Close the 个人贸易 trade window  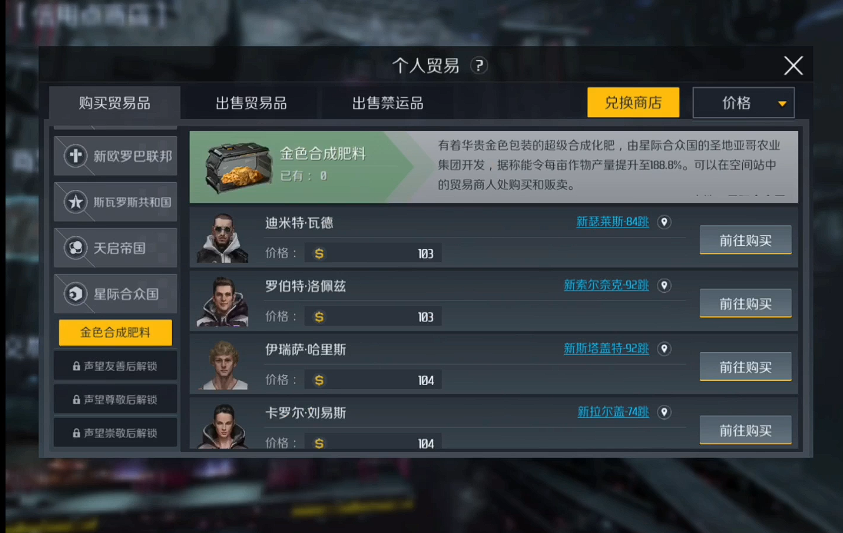point(793,66)
